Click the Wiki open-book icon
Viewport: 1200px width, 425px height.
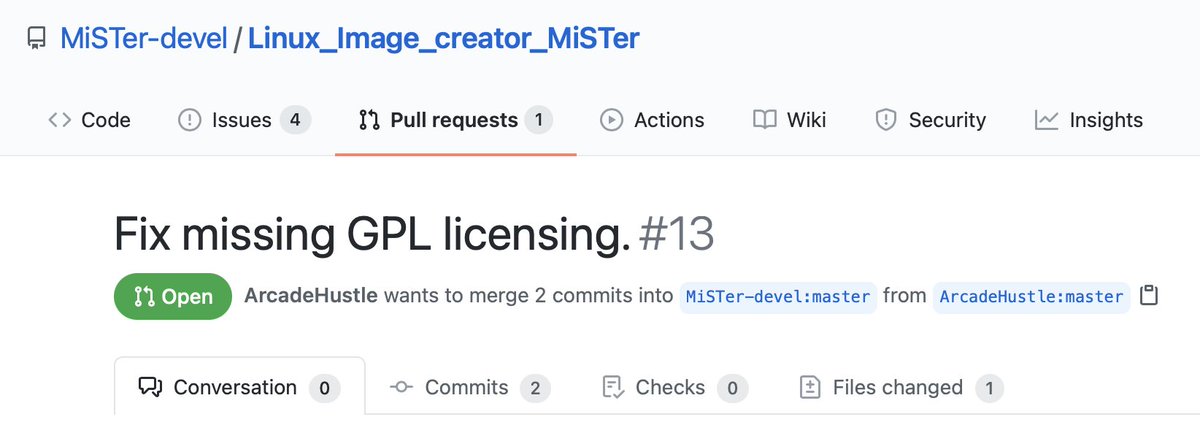(765, 120)
